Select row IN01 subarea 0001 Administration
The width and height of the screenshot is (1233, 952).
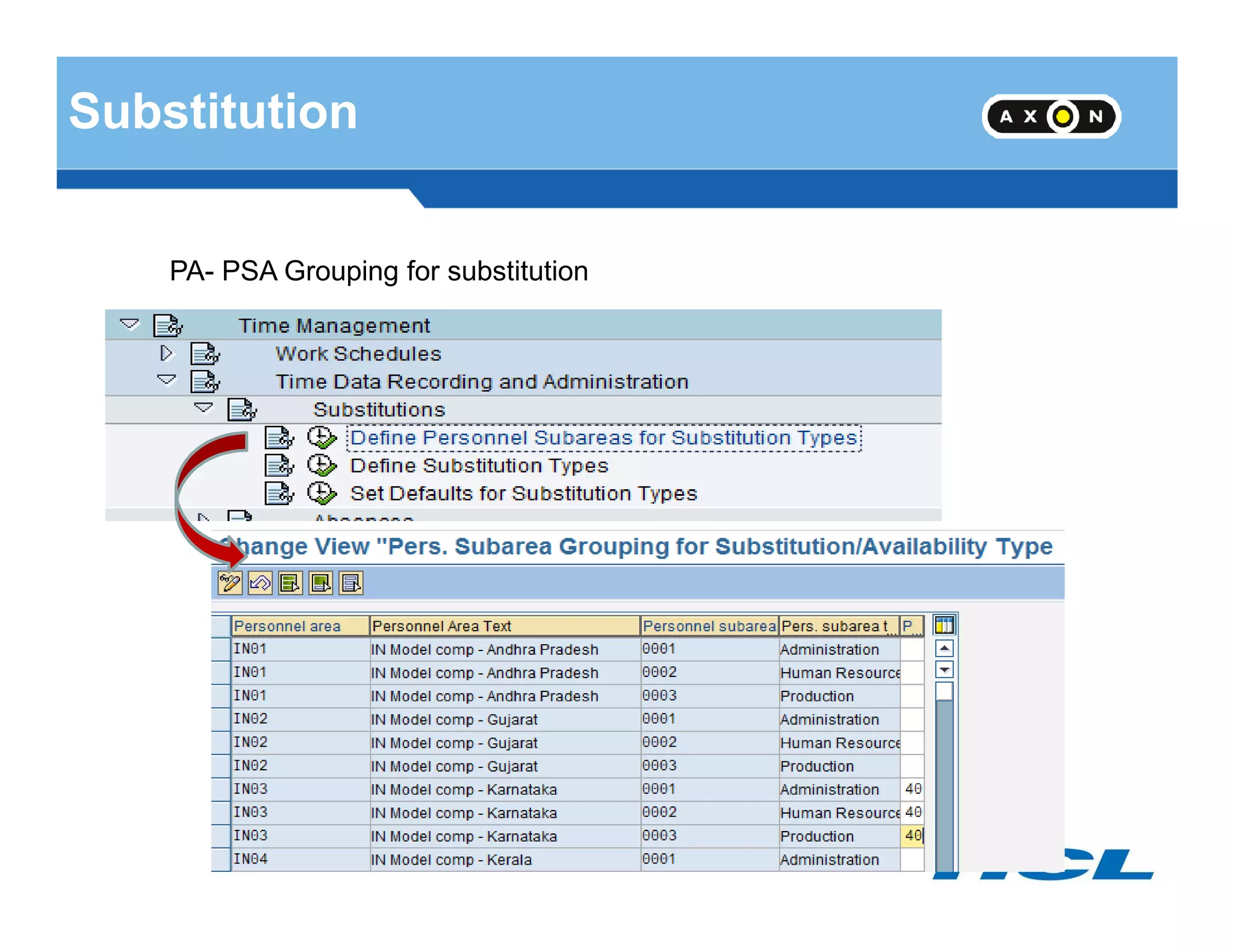coord(221,649)
